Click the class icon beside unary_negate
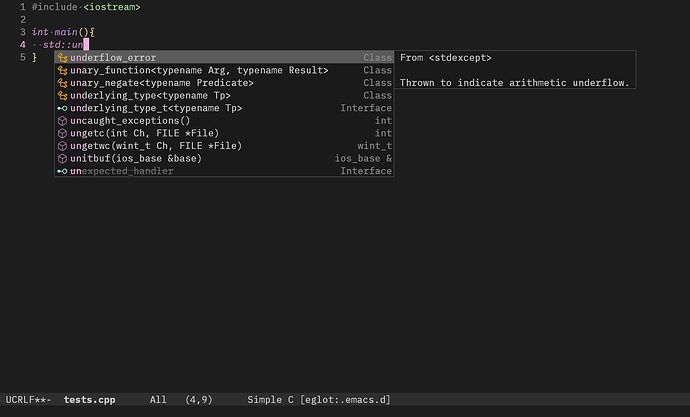 pos(62,83)
